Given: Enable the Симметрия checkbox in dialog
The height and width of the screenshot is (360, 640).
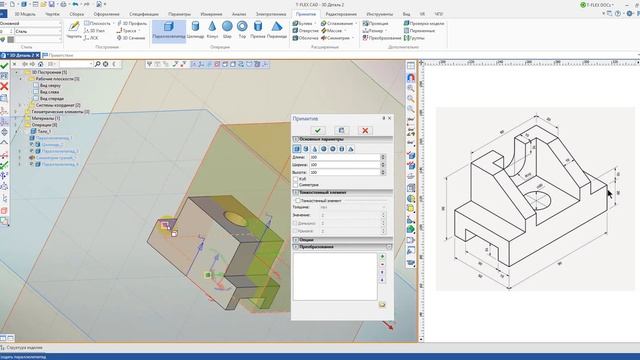Looking at the screenshot, I should tap(296, 185).
